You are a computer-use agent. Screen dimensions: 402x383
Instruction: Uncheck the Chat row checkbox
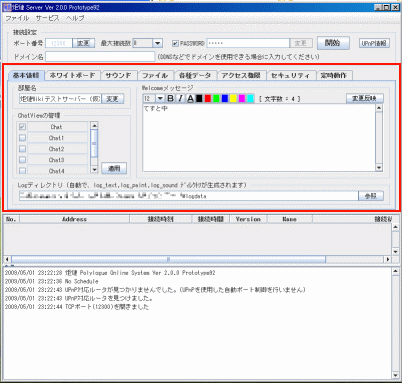pos(22,127)
